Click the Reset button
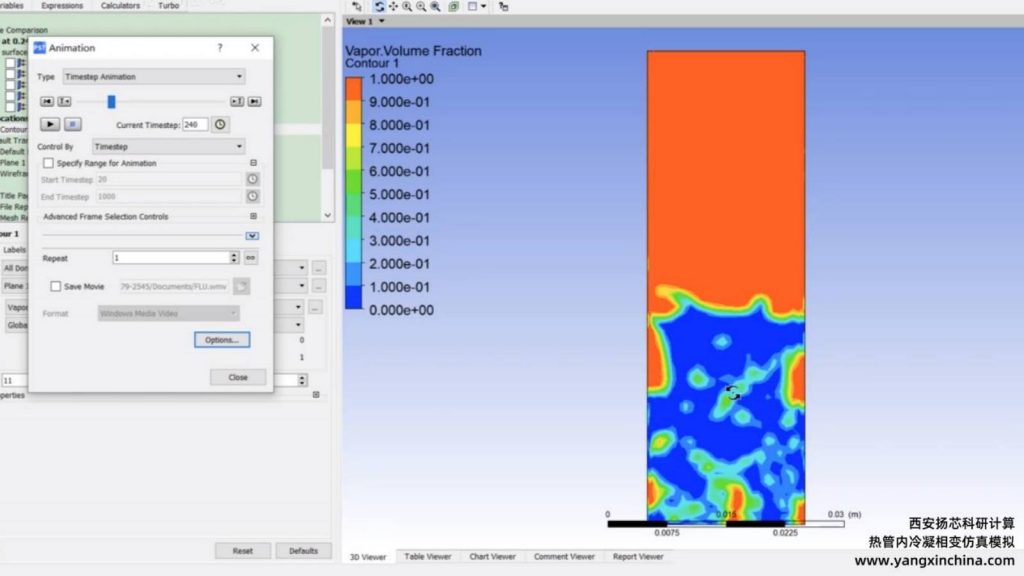 click(x=243, y=551)
